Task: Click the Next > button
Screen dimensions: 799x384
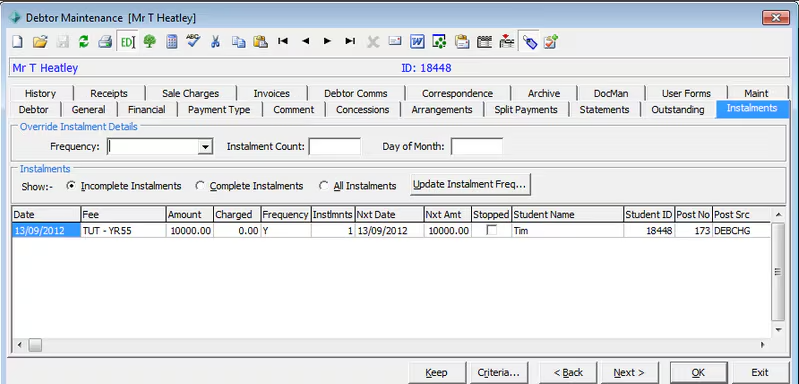Action: coord(629,373)
